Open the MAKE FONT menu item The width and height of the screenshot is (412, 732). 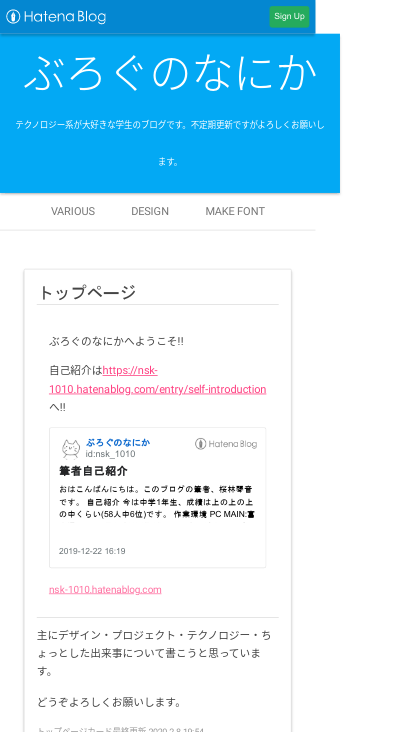click(235, 211)
